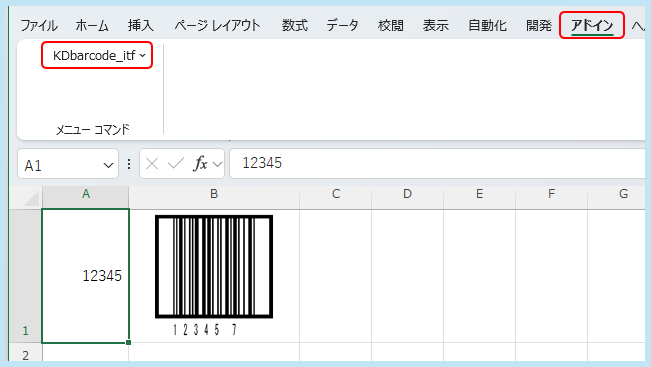The height and width of the screenshot is (367, 651).
Task: Select column D header
Action: pos(407,194)
